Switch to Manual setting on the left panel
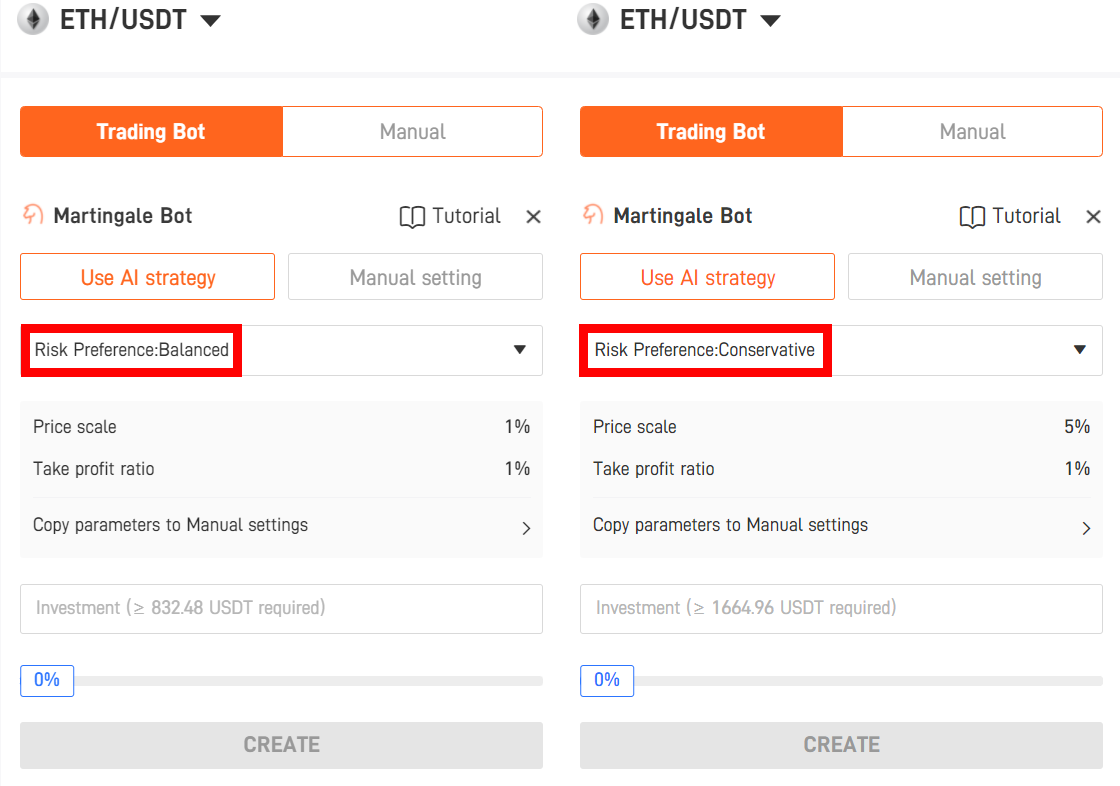The image size is (1120, 786). point(414,277)
